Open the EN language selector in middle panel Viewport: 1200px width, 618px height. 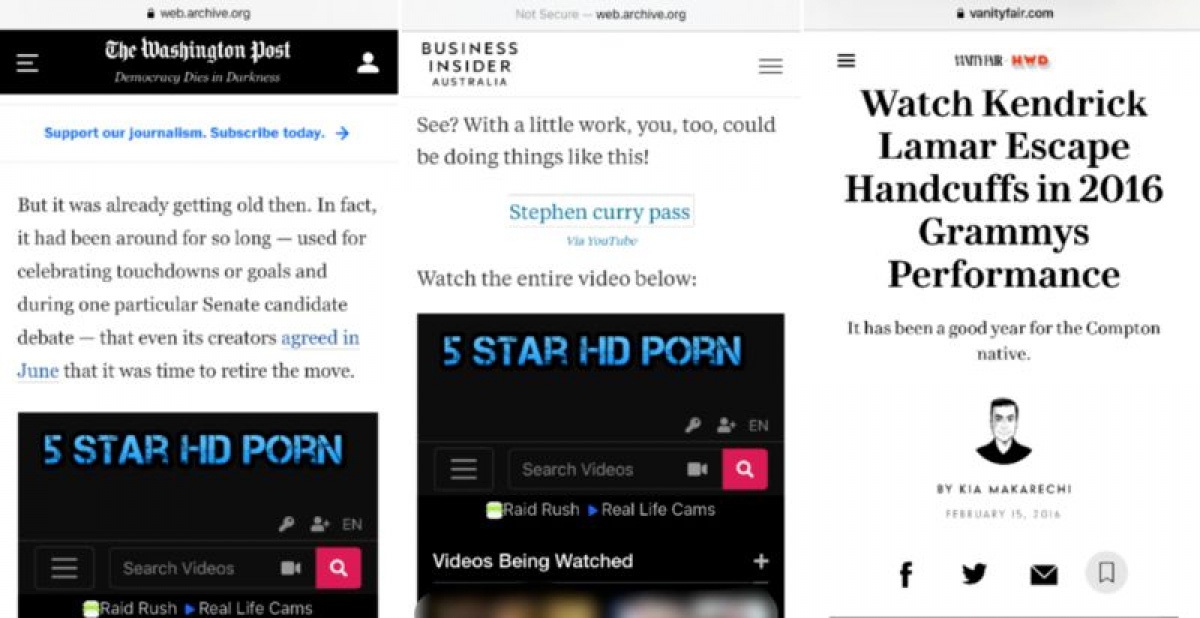(759, 425)
